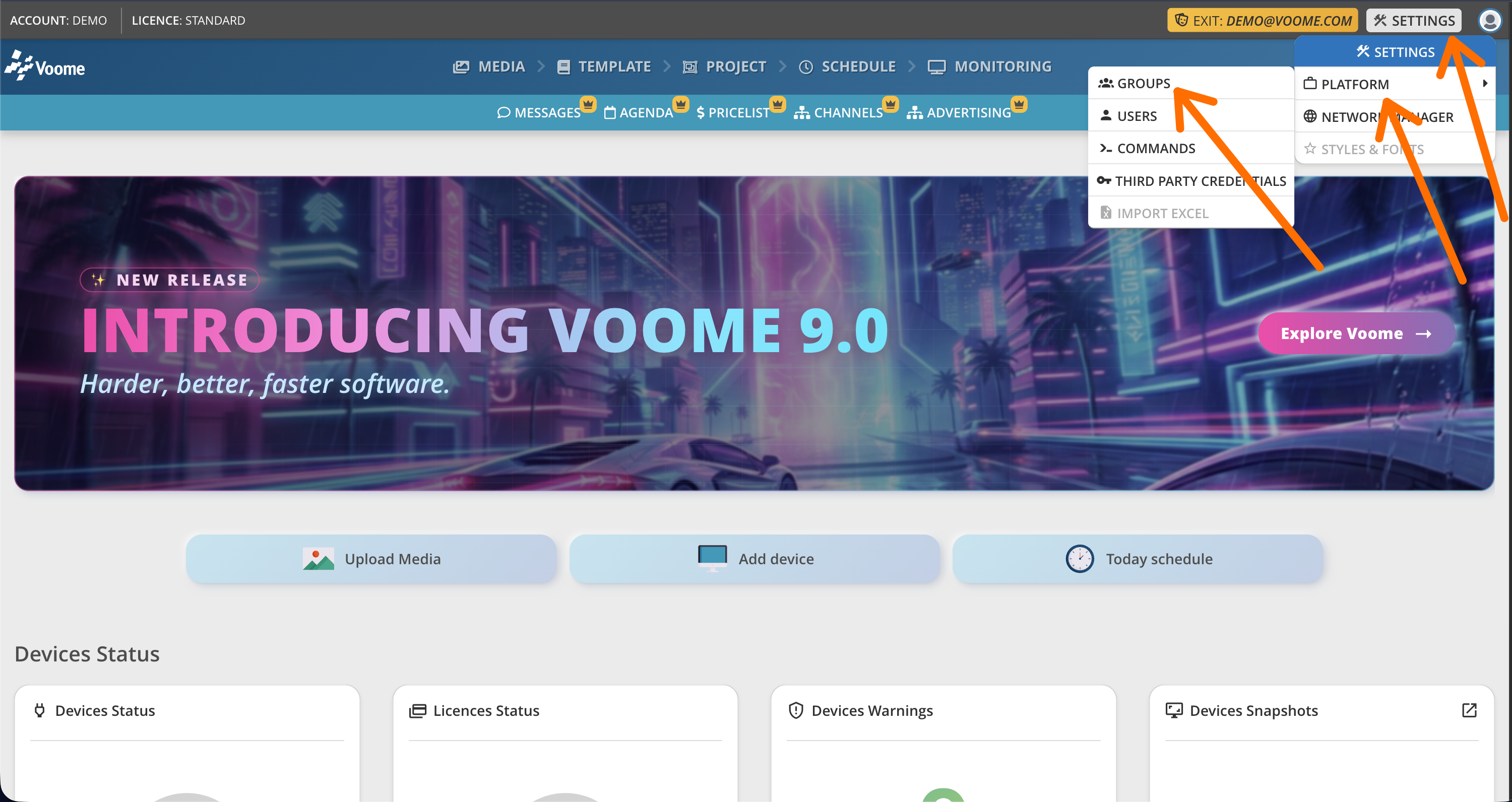This screenshot has height=802, width=1512.
Task: Click the Import Excel file icon
Action: point(1106,213)
